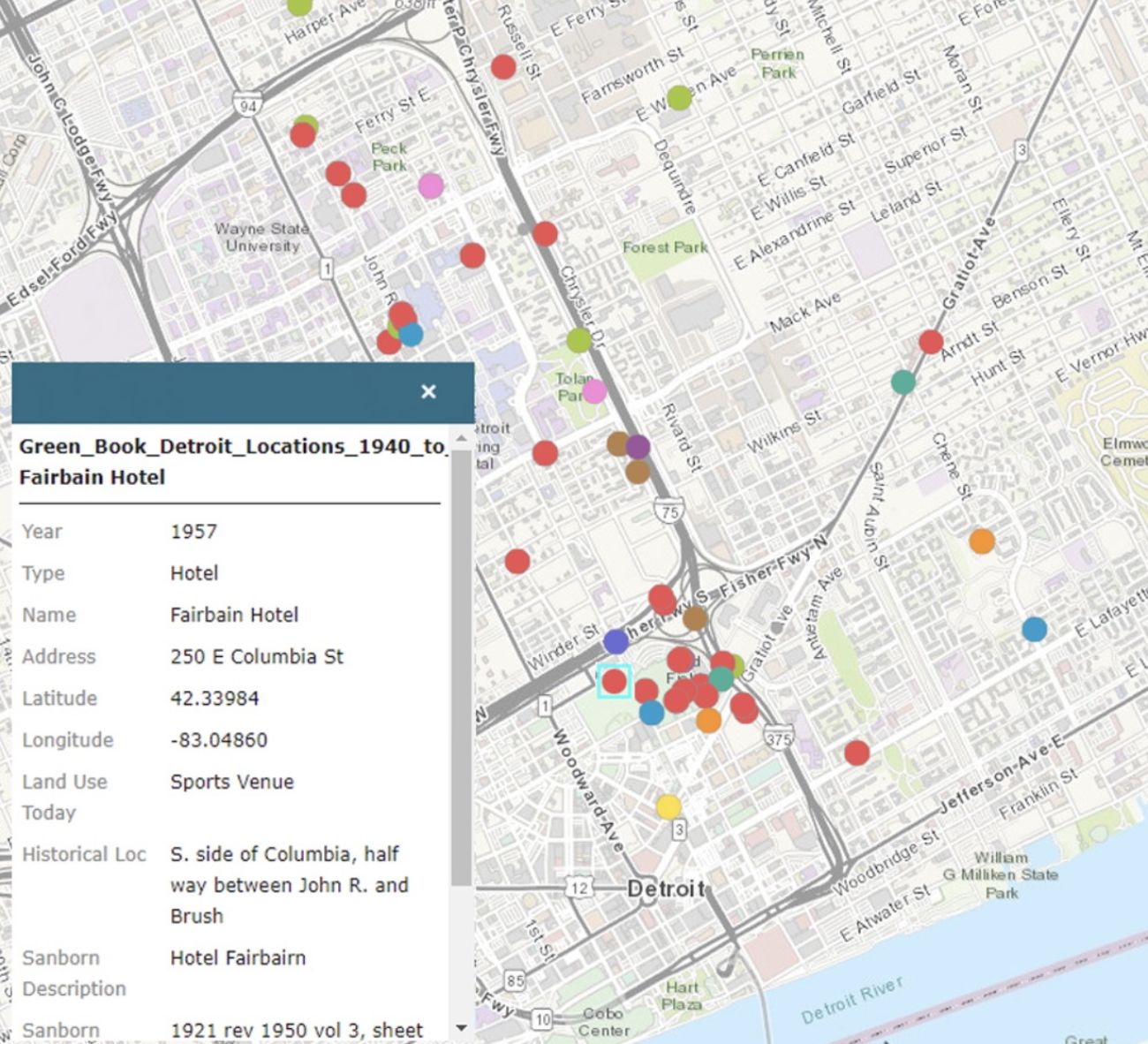The height and width of the screenshot is (1044, 1148).
Task: Select the popup title Fairbain Hotel
Action: point(92,477)
